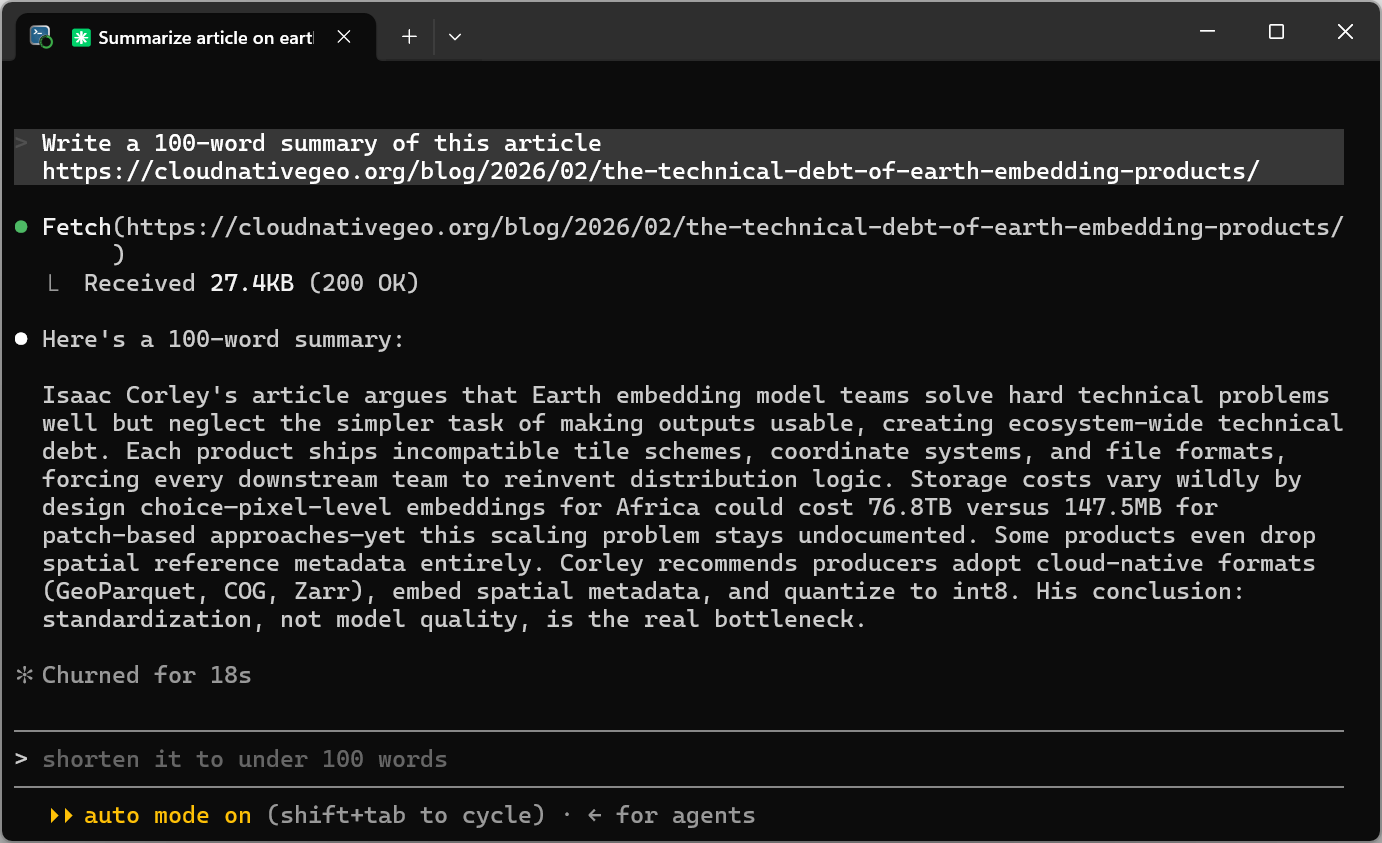Click the white response bullet dot

(x=21, y=339)
